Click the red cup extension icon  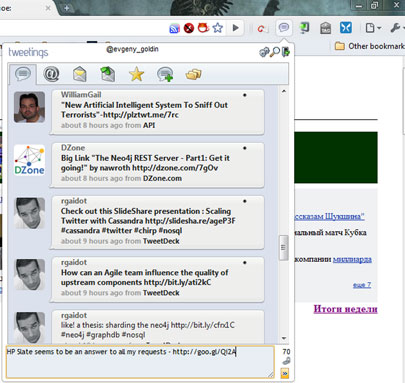click(203, 27)
